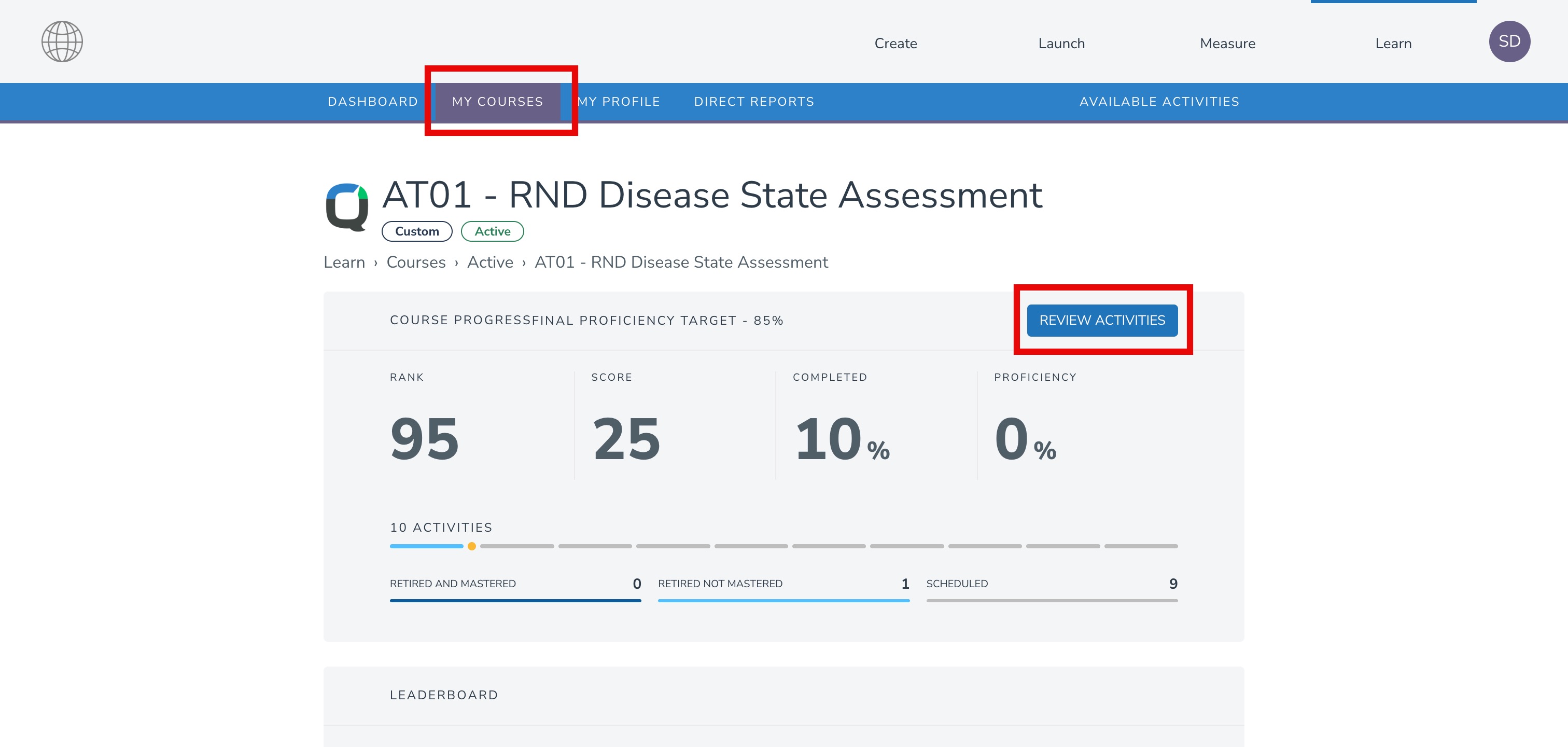This screenshot has width=1568, height=747.
Task: Click the 10 Activities heading
Action: click(x=441, y=528)
